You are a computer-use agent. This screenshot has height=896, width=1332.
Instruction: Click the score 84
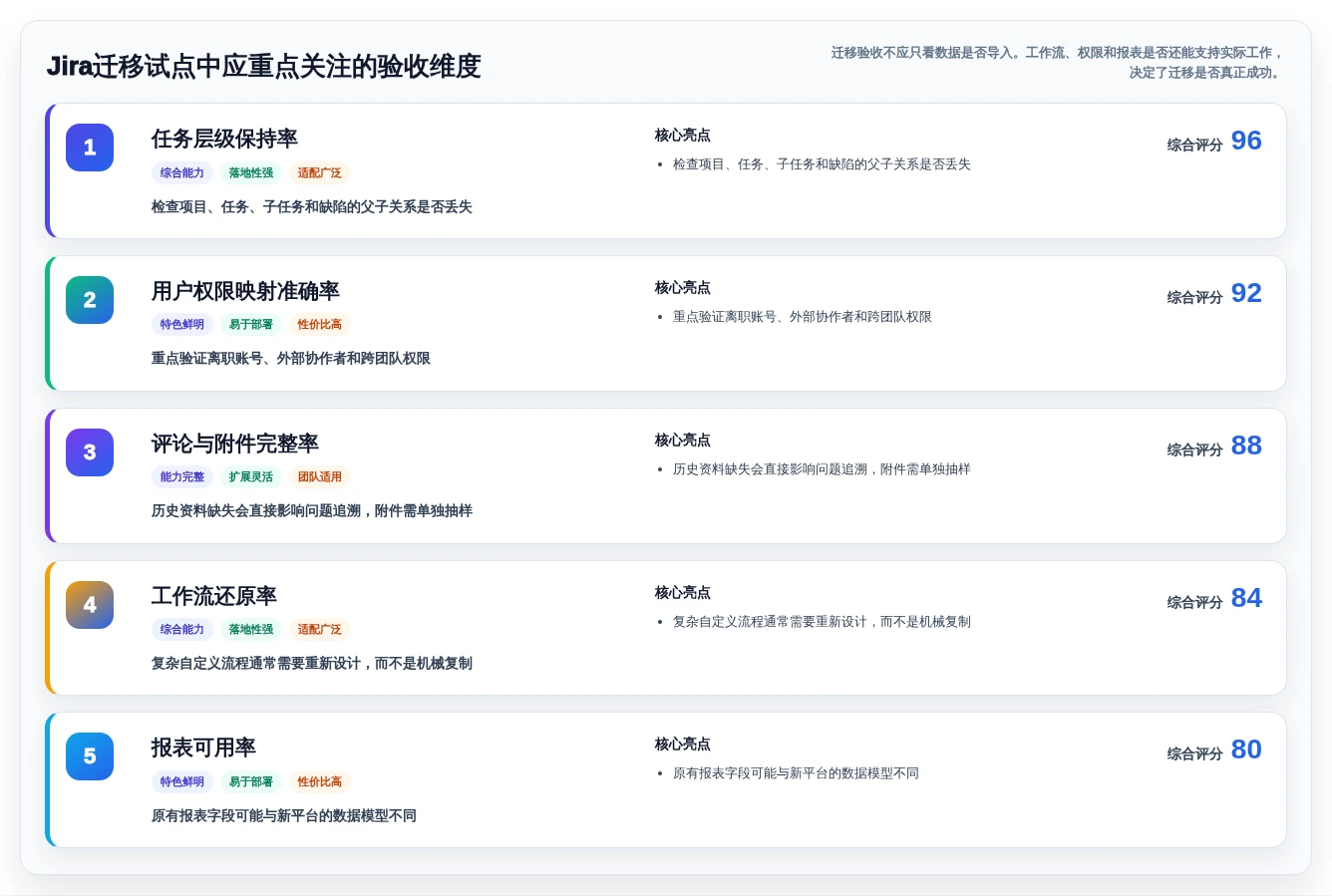pos(1246,598)
